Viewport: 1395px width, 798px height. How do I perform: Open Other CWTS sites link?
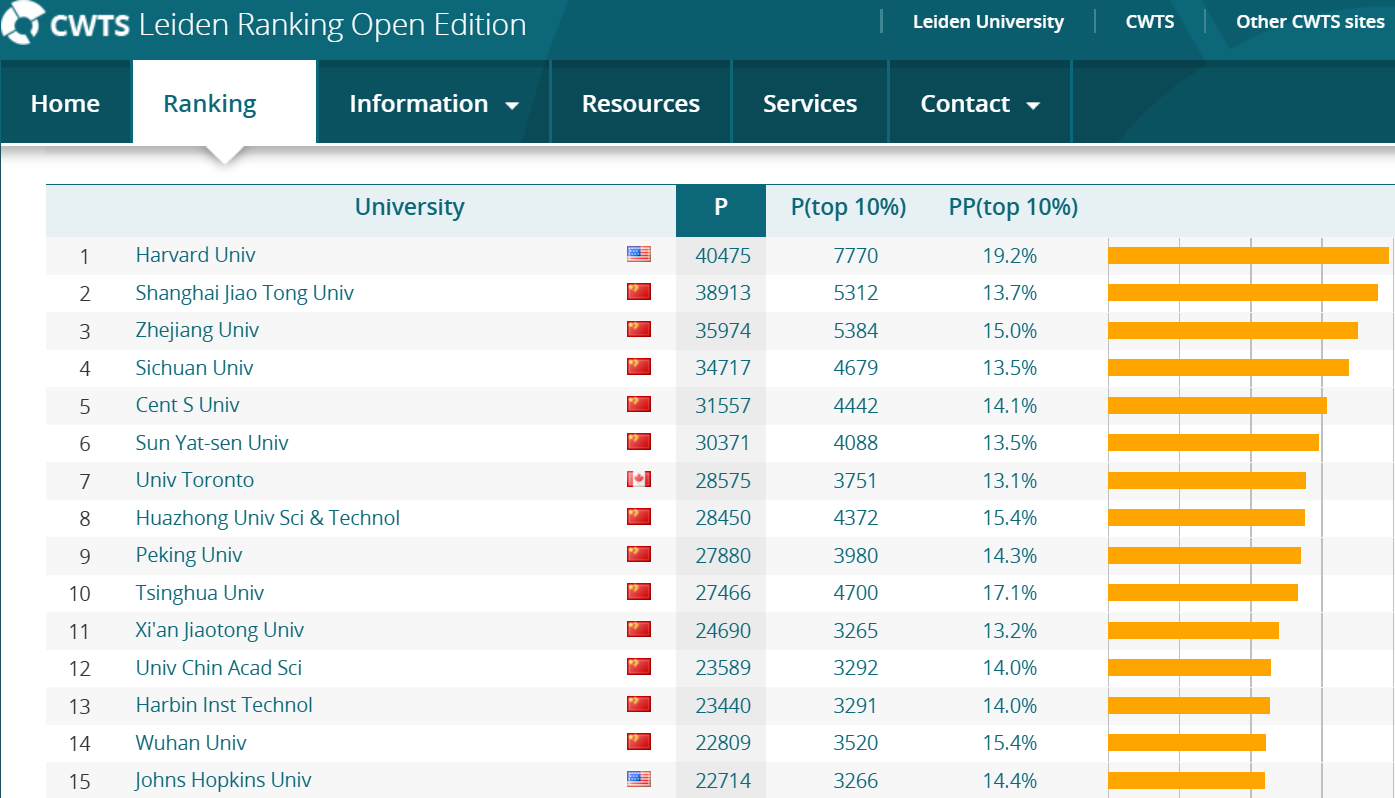coord(1309,22)
